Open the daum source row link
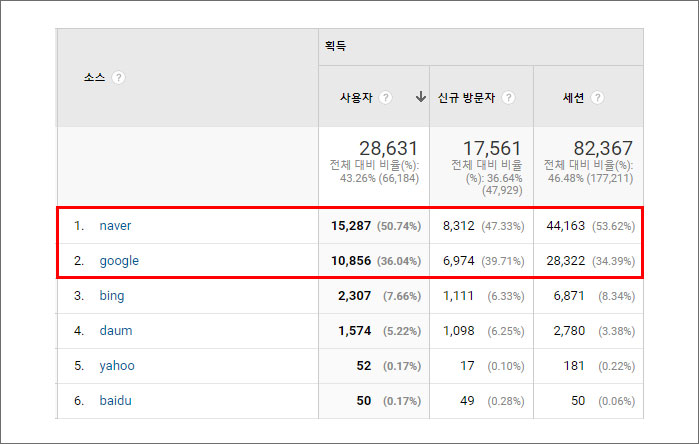Viewport: 699px width, 444px height. (x=115, y=331)
